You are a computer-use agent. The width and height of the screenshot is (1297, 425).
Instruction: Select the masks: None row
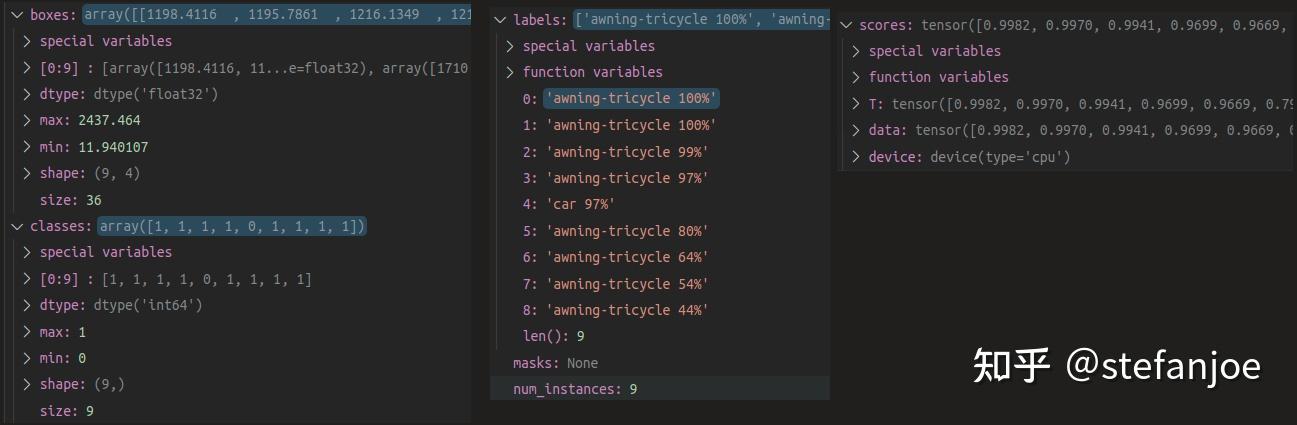pos(555,363)
